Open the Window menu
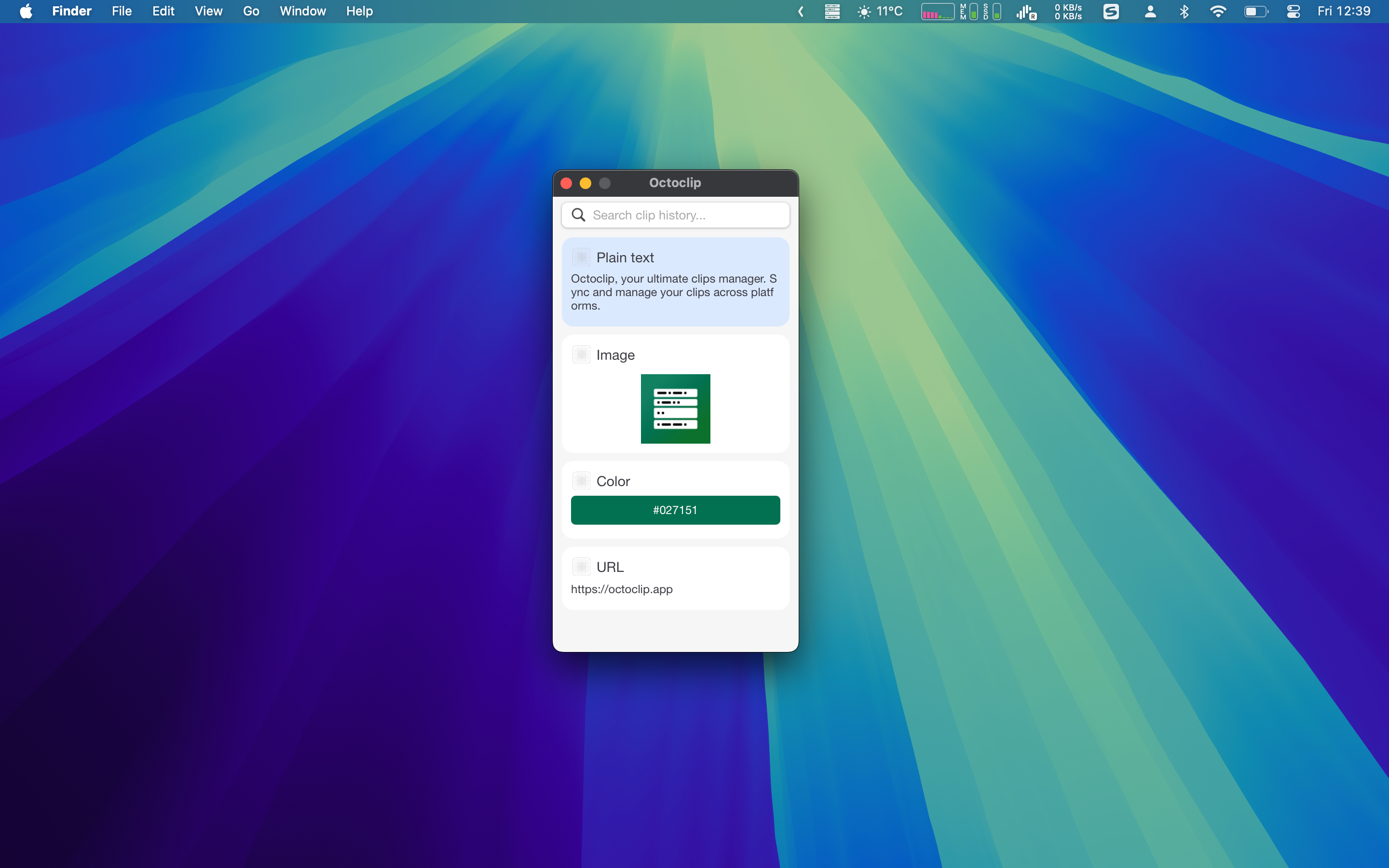Screen dimensions: 1389x868 (302, 12)
